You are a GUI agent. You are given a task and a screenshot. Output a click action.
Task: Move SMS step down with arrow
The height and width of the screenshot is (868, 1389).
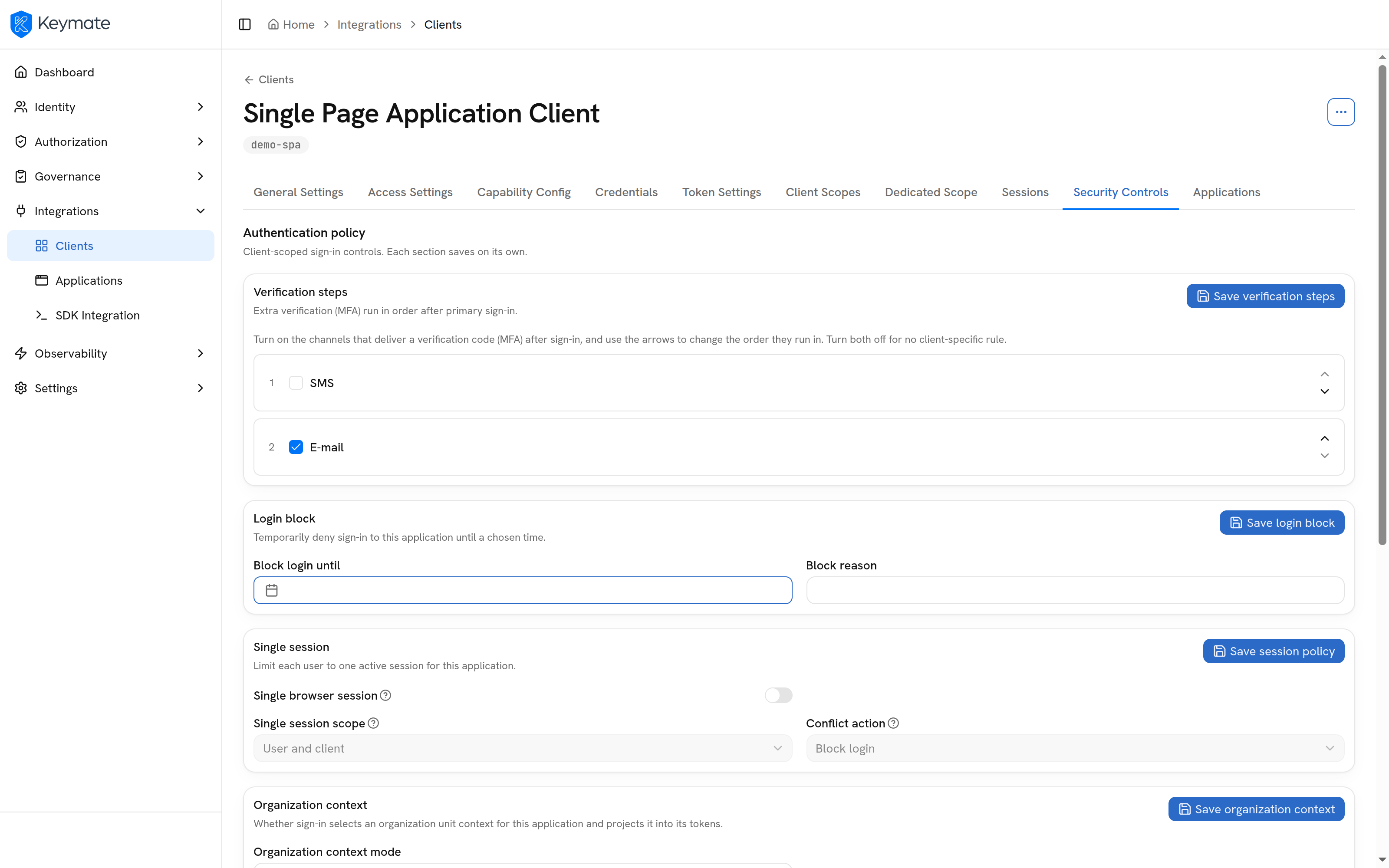point(1324,391)
